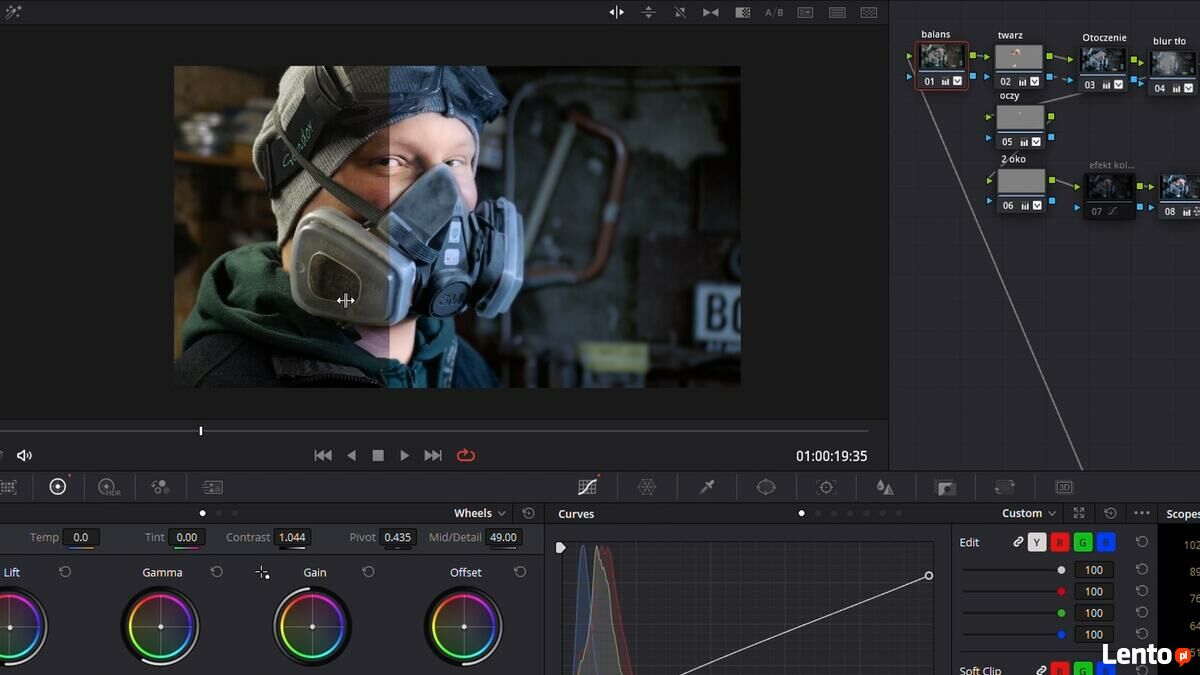
Task: Open the Qualifier eyedropper palette
Action: [x=707, y=487]
